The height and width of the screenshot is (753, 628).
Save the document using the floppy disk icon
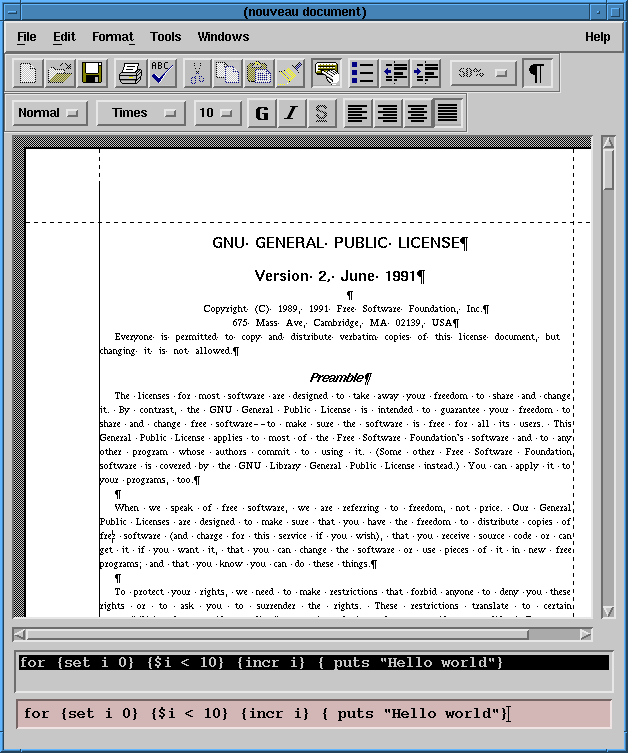click(92, 73)
